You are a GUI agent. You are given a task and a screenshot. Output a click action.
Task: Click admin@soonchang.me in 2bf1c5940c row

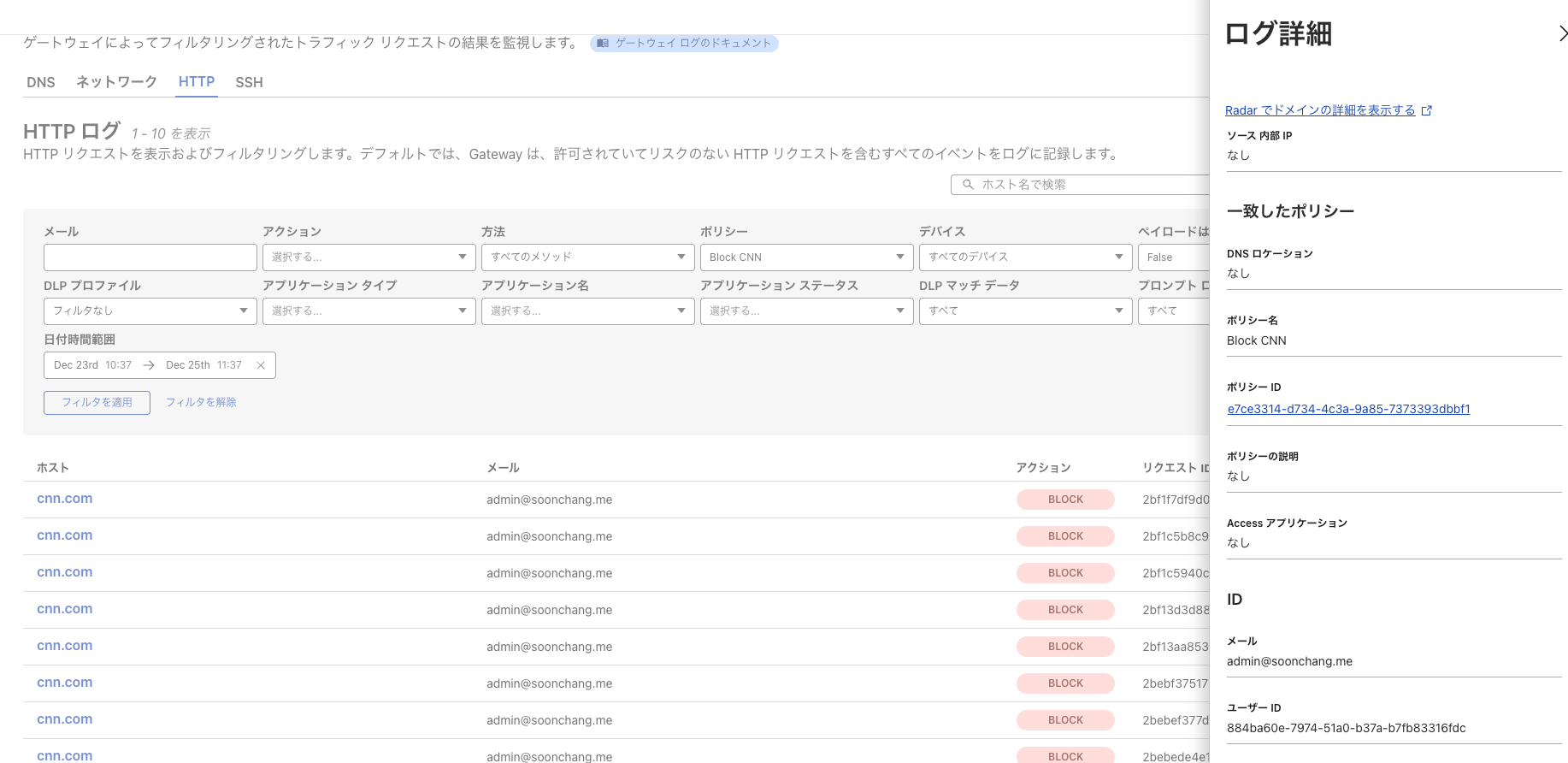pos(549,573)
